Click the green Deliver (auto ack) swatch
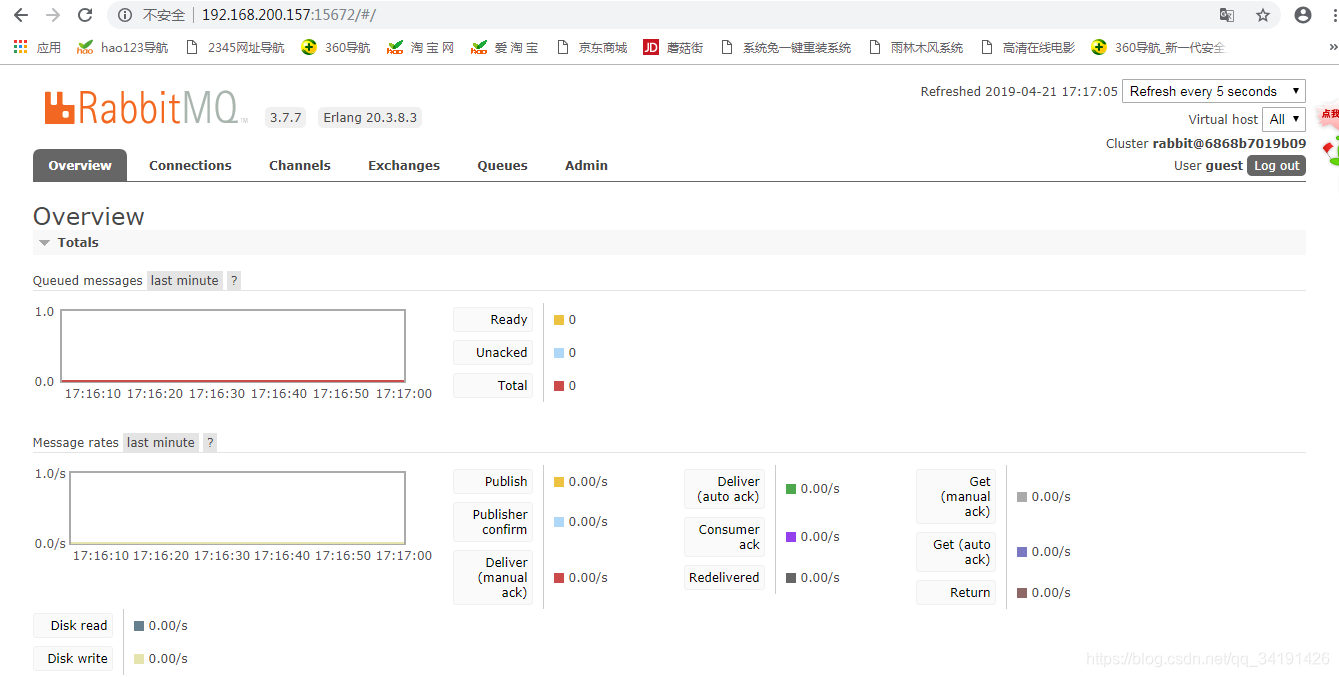The height and width of the screenshot is (677, 1339). coord(791,489)
